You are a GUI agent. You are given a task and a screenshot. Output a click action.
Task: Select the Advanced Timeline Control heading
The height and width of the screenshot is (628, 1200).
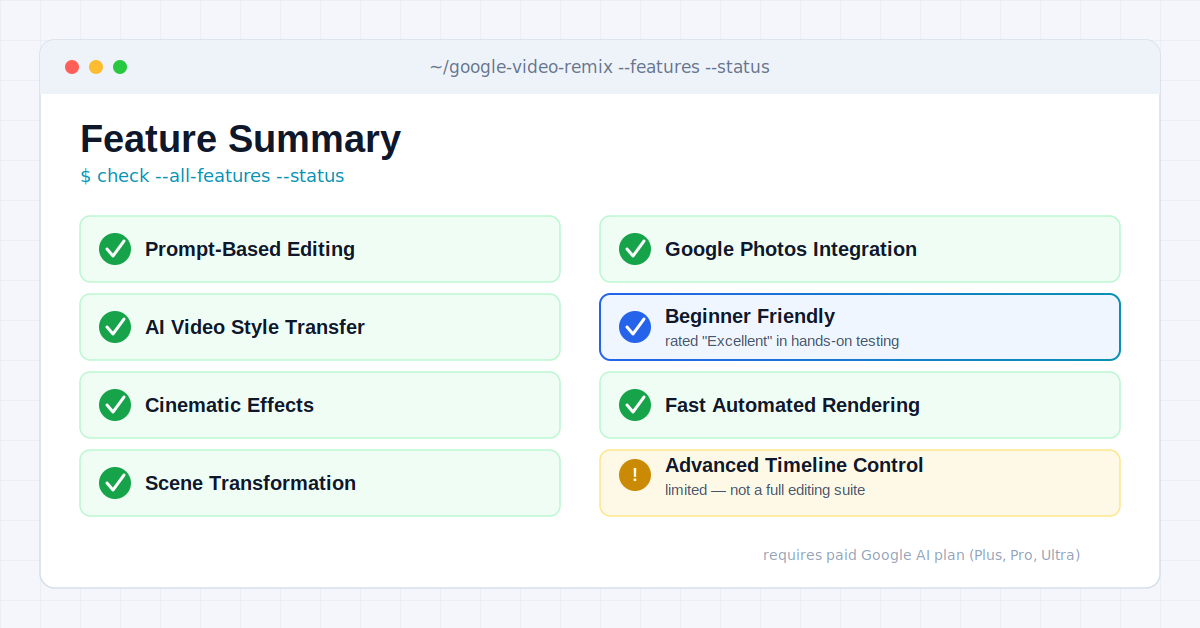click(794, 465)
